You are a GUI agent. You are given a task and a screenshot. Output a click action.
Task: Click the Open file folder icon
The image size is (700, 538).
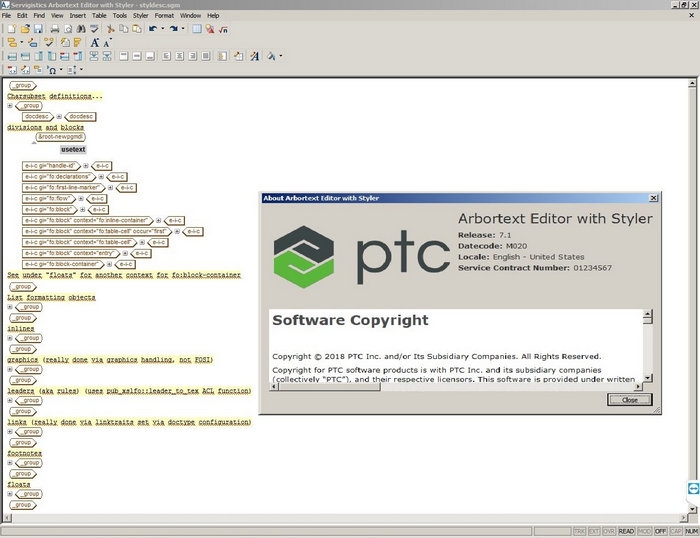click(25, 29)
